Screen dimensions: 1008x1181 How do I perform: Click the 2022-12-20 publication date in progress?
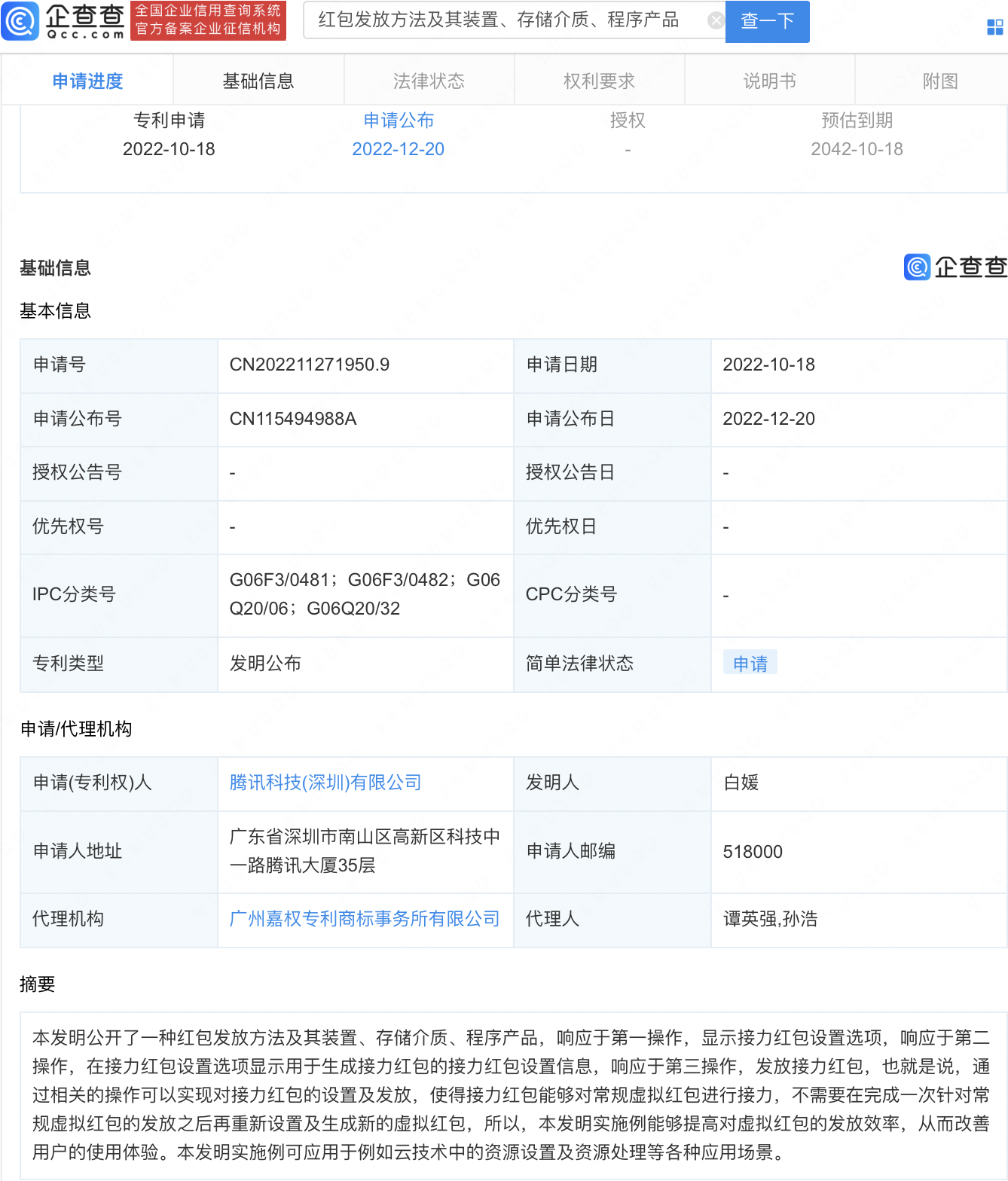click(x=398, y=149)
